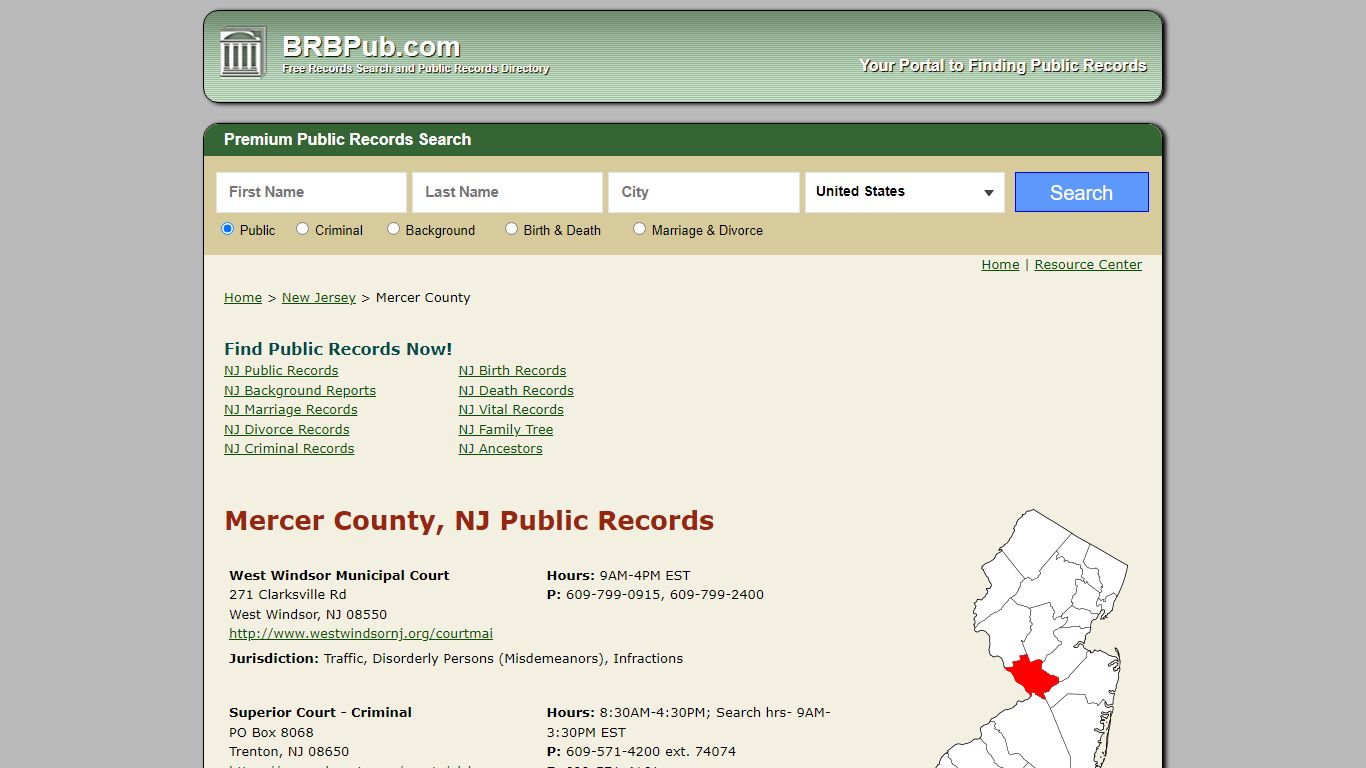Click the address 271 Clarksville Rd
1366x768 pixels.
click(288, 595)
